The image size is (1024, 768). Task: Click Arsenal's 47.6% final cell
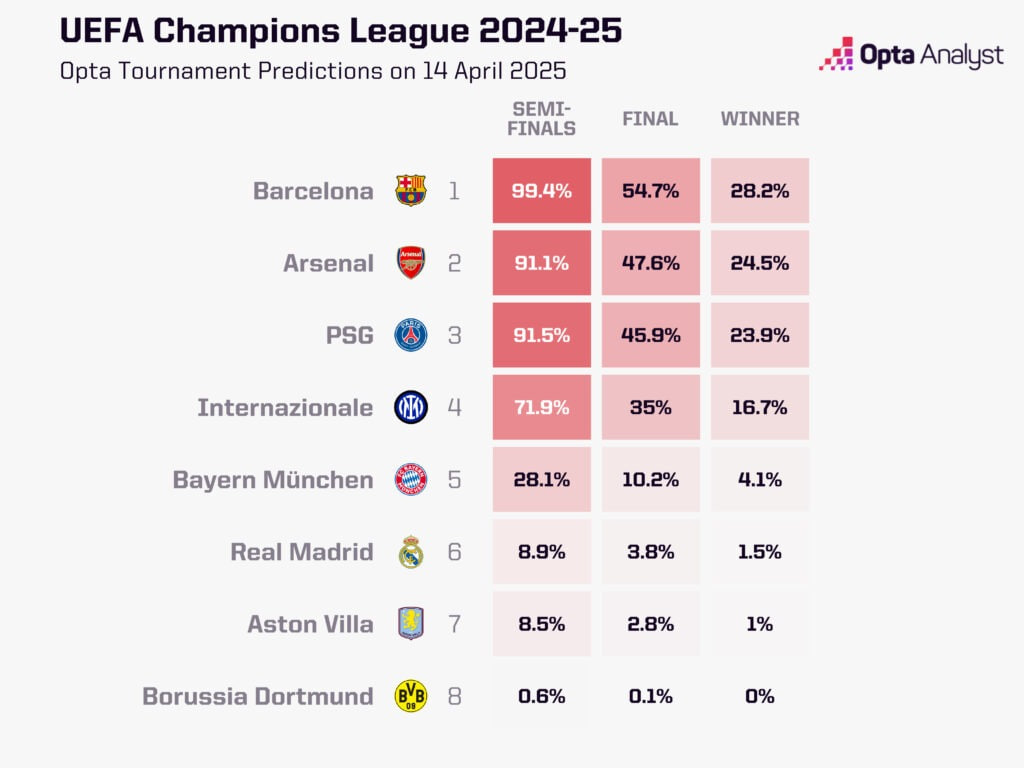pos(650,263)
